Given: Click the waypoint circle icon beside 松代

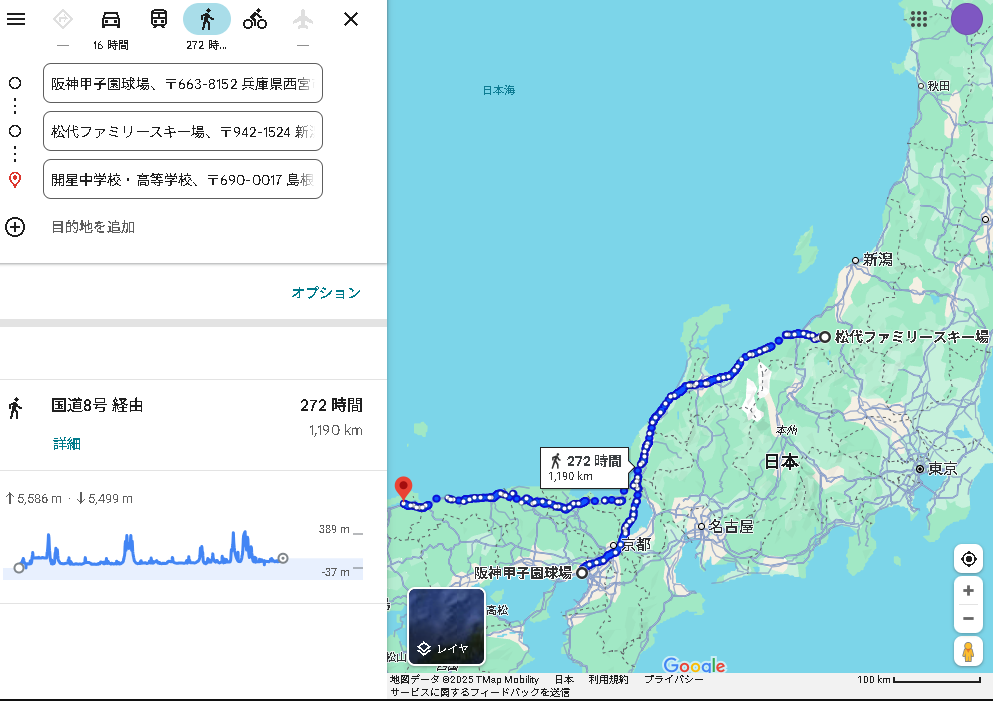Looking at the screenshot, I should tap(15, 131).
